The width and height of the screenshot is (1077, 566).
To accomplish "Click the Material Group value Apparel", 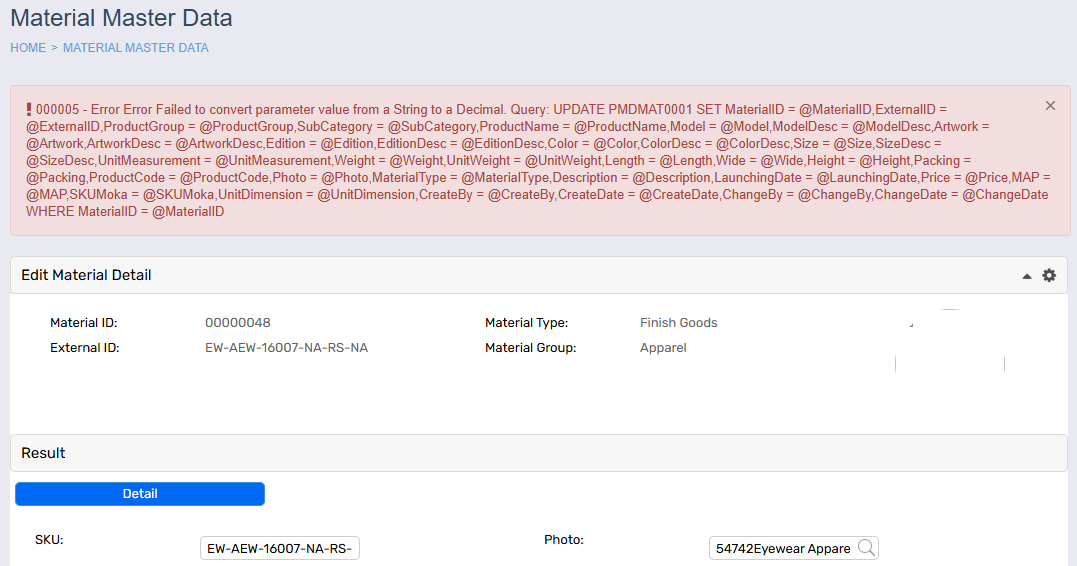I will point(664,348).
